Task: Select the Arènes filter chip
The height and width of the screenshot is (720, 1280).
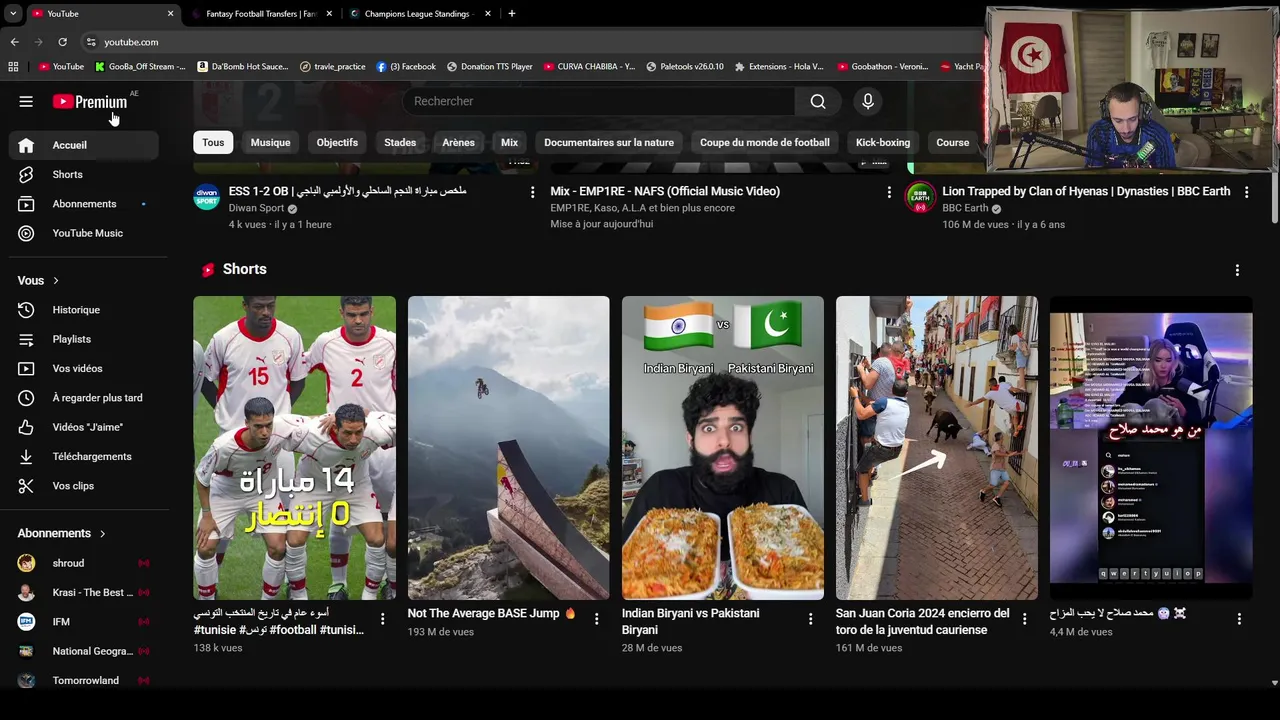Action: 458,143
